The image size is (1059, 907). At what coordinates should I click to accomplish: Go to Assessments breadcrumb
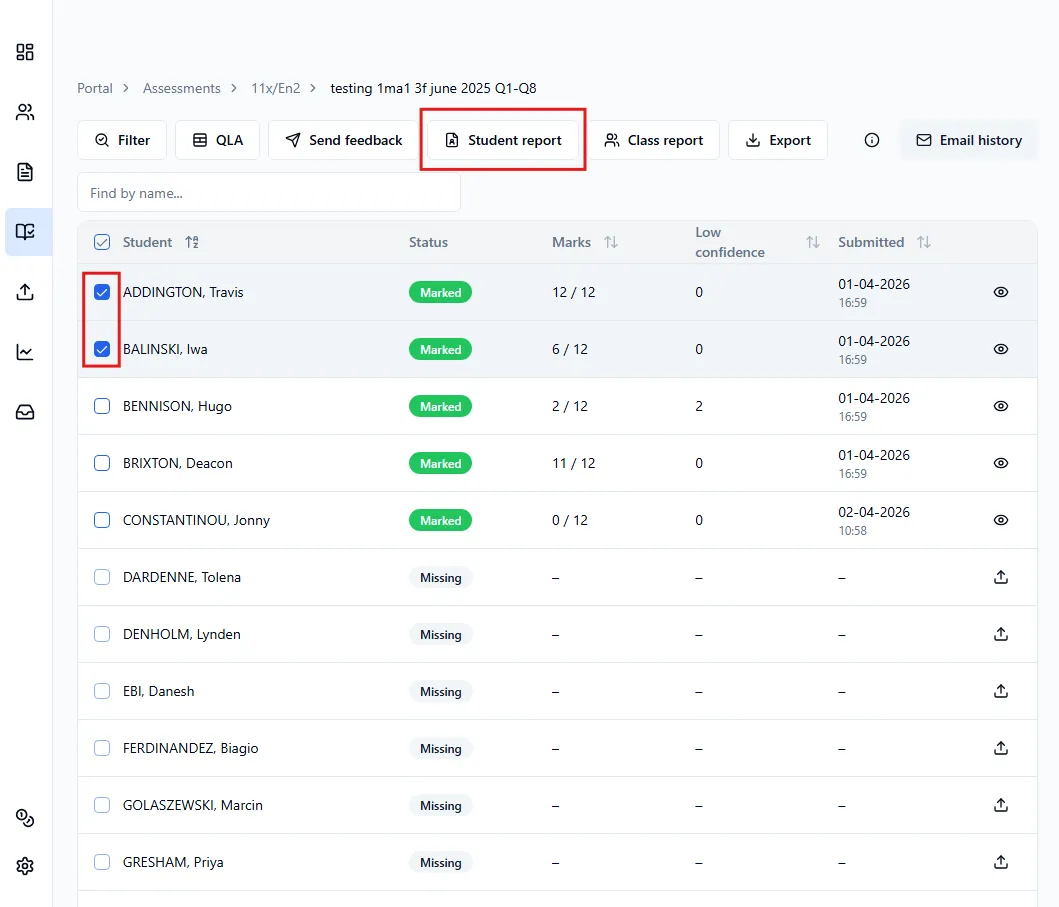point(182,88)
